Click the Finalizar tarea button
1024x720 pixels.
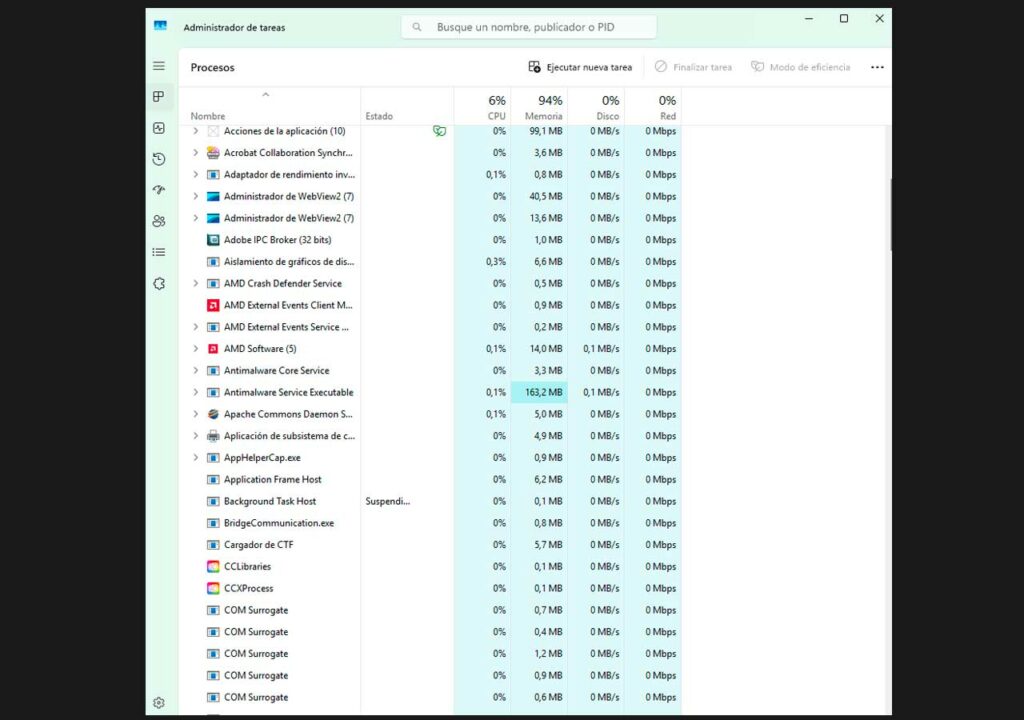pyautogui.click(x=693, y=67)
